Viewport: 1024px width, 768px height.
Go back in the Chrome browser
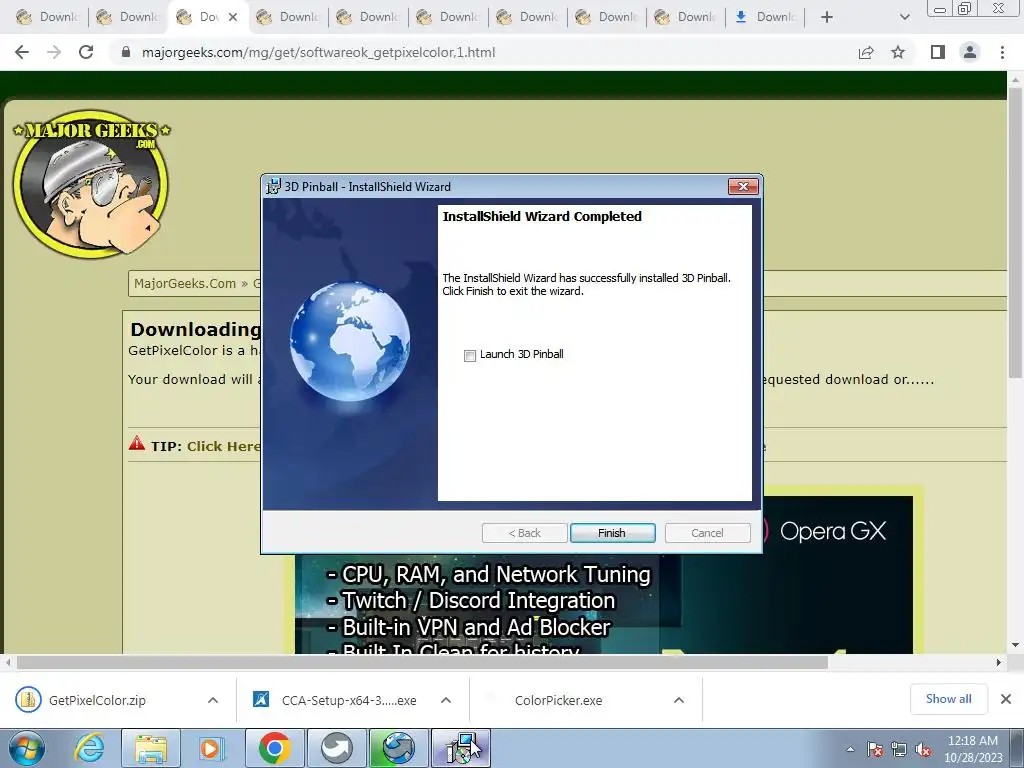(x=22, y=52)
